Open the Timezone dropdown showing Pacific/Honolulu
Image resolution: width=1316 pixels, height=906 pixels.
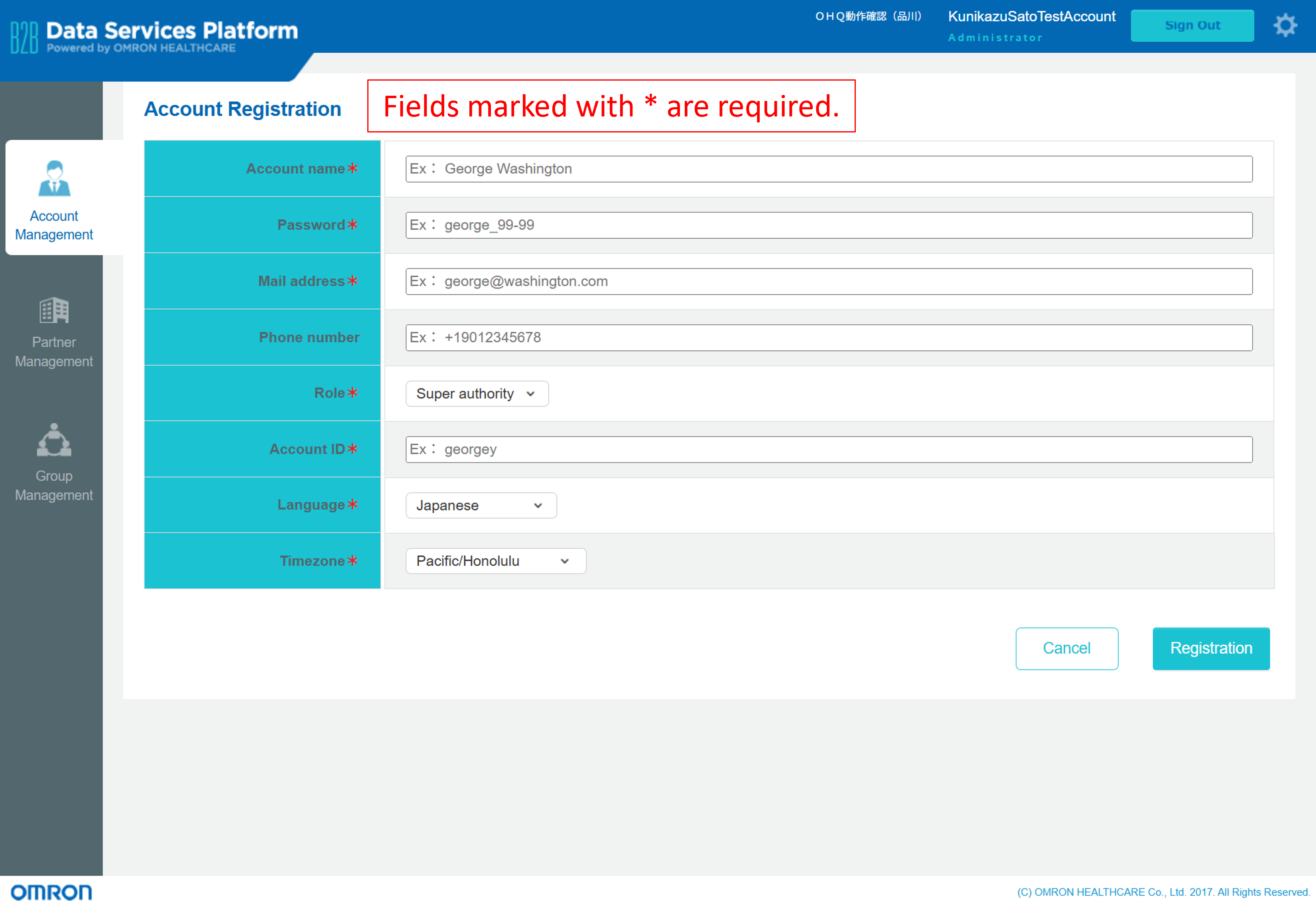tap(495, 561)
